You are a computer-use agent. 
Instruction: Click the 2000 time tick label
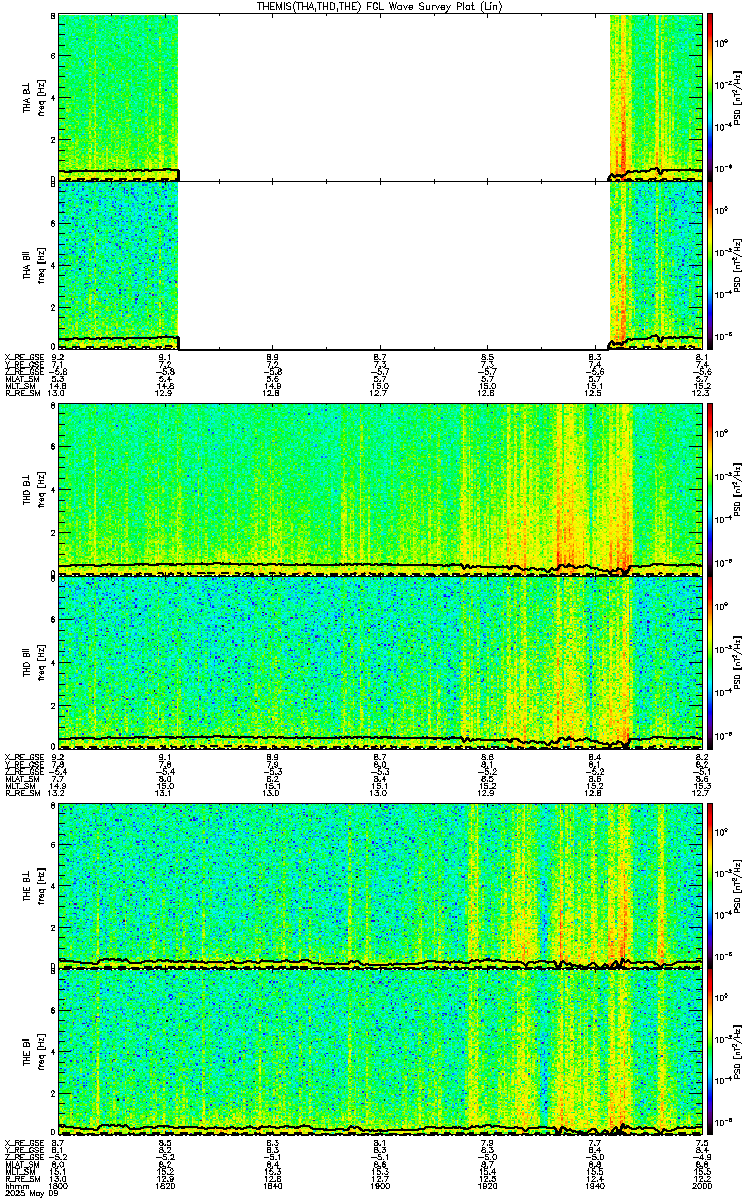click(x=701, y=1186)
